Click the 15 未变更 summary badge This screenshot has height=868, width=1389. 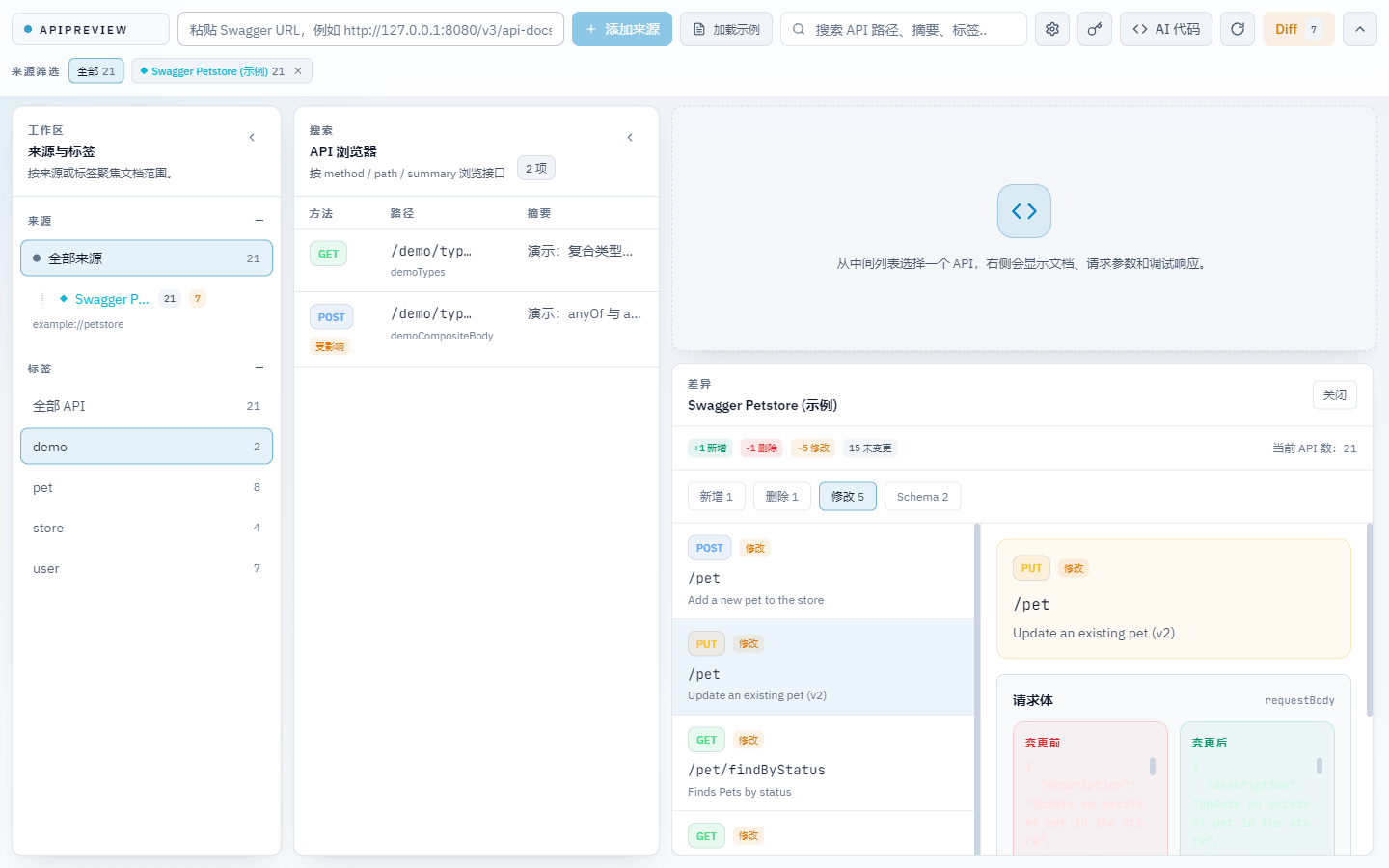(x=870, y=448)
